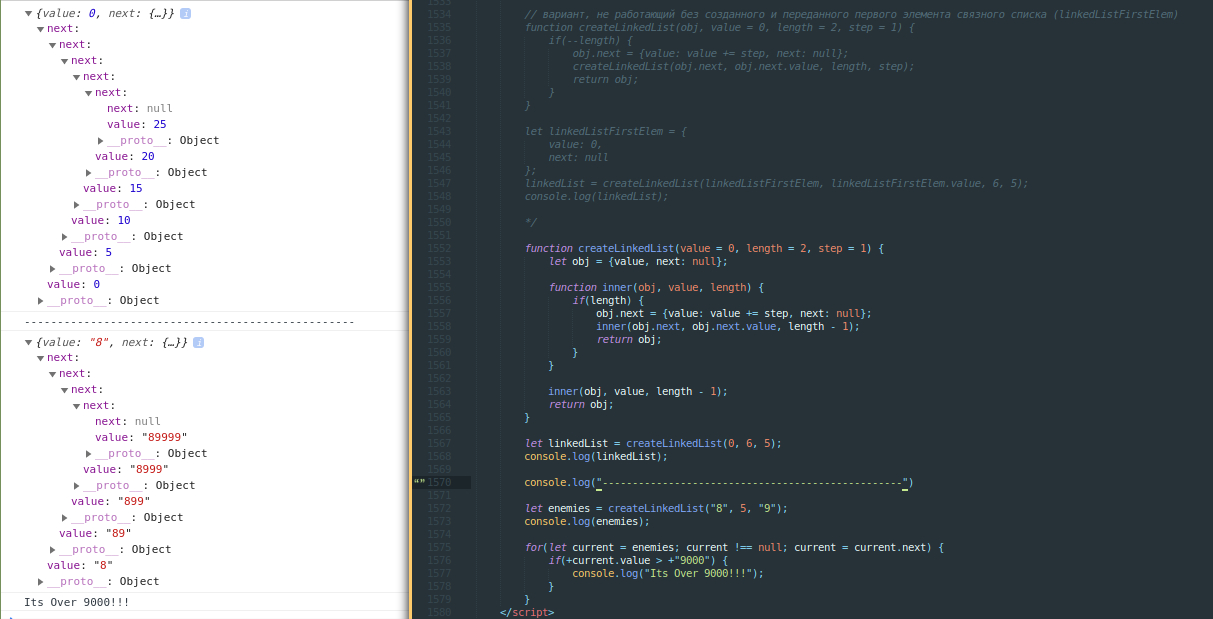Select the value: "8999" property row
This screenshot has width=1213, height=619.
126,470
